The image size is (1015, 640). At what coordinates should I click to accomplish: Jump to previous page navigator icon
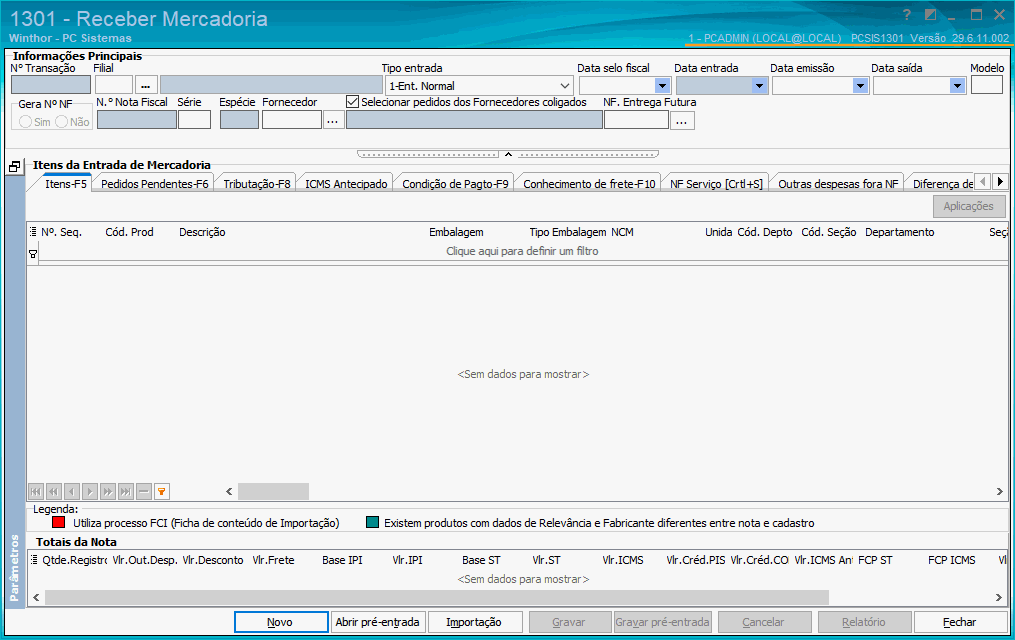(x=54, y=492)
